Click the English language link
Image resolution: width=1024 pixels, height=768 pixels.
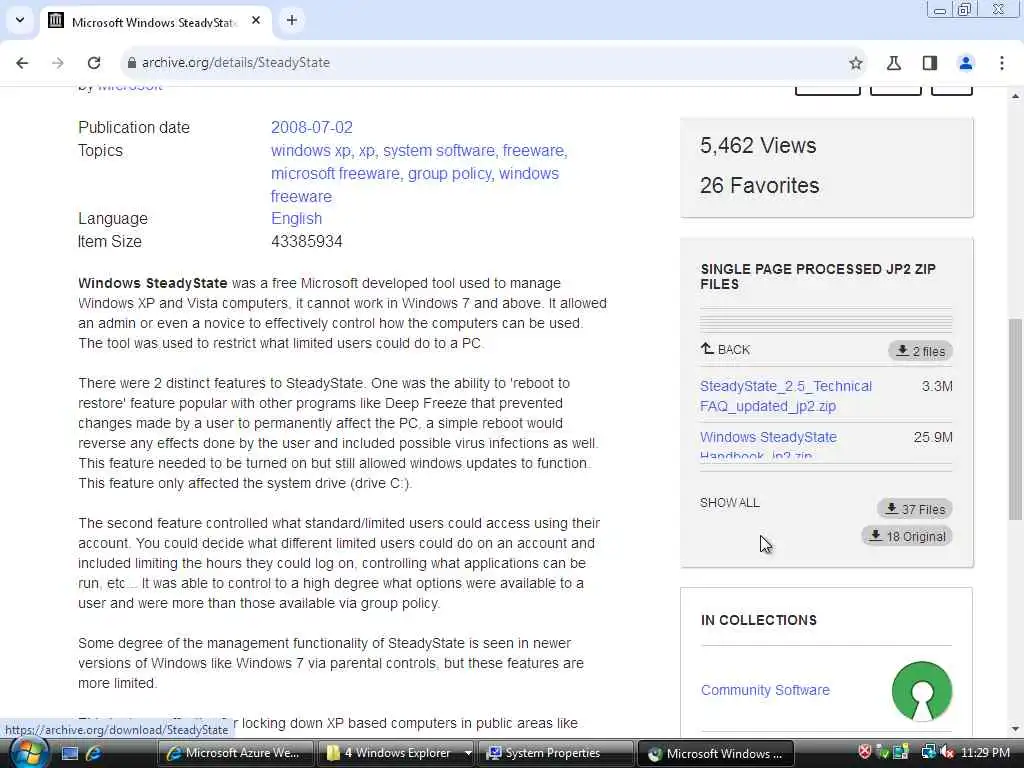(296, 218)
